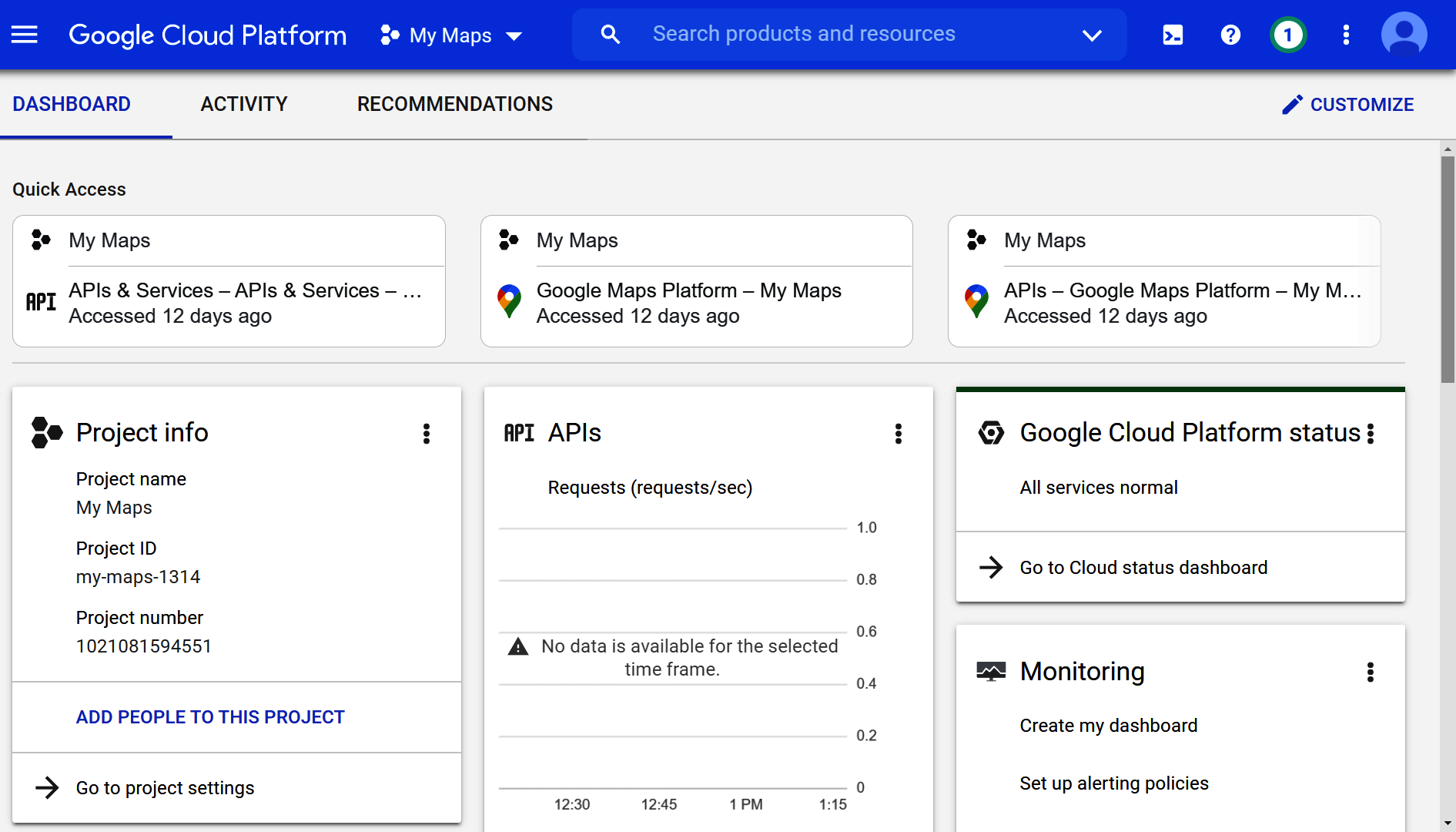Open the user account avatar

[1404, 35]
